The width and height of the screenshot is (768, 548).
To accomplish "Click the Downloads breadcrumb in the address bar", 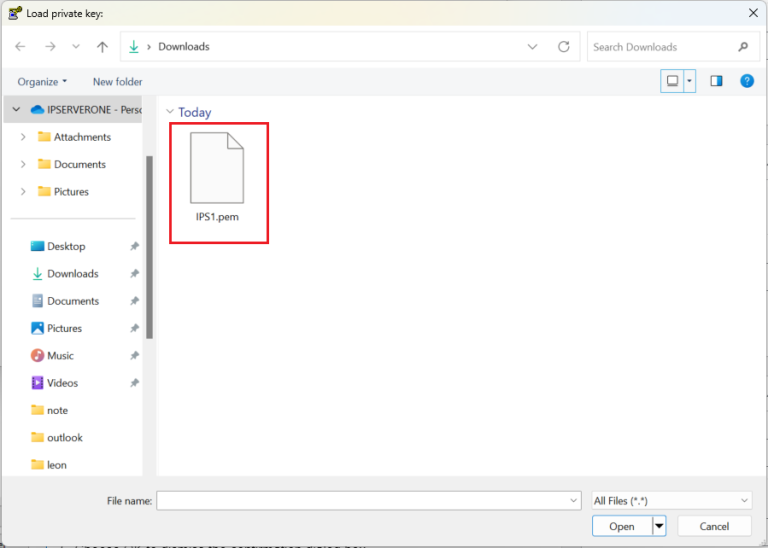I will (184, 47).
